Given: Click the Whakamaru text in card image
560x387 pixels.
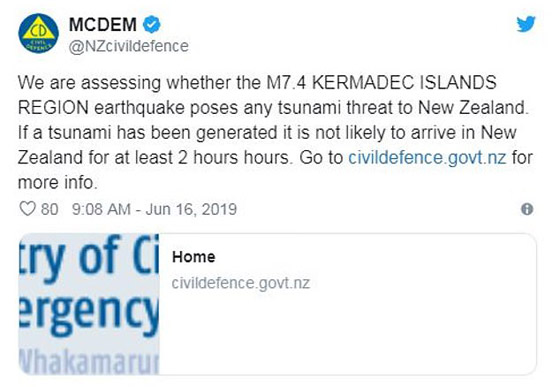Looking at the screenshot, I should (x=89, y=361).
